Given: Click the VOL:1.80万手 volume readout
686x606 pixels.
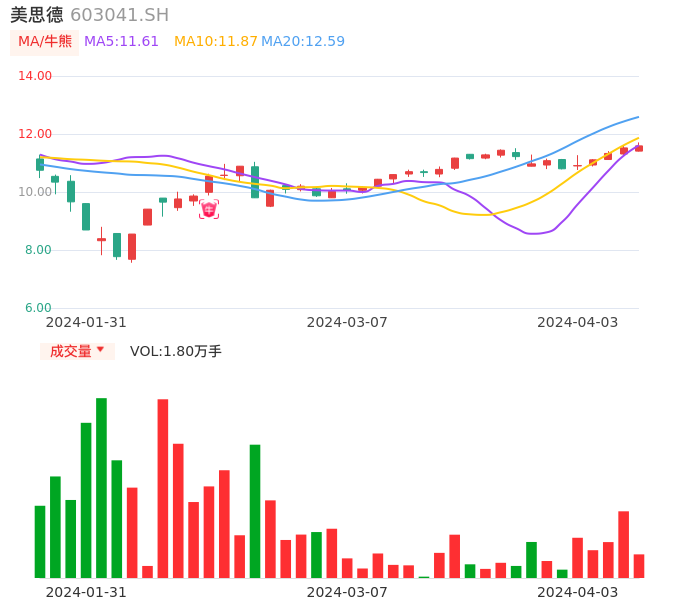Looking at the screenshot, I should point(176,351).
